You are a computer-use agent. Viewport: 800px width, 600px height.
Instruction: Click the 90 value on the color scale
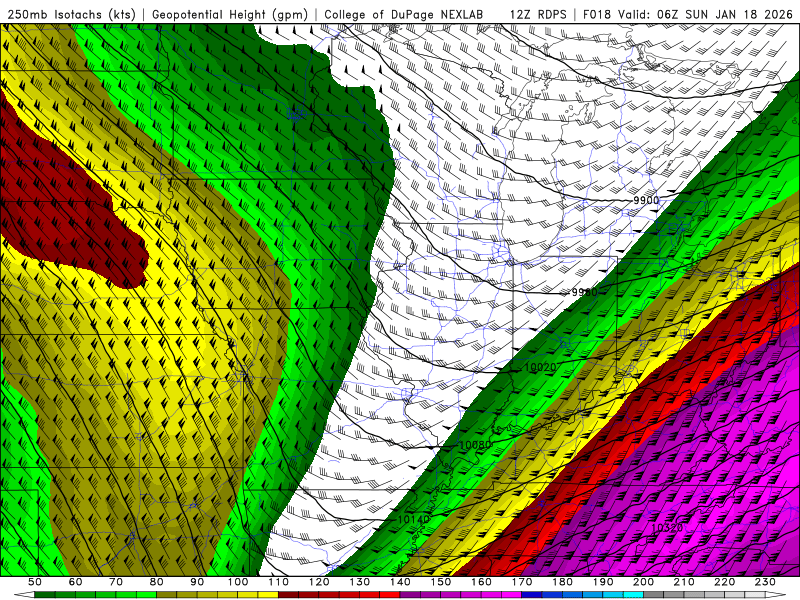(x=197, y=582)
